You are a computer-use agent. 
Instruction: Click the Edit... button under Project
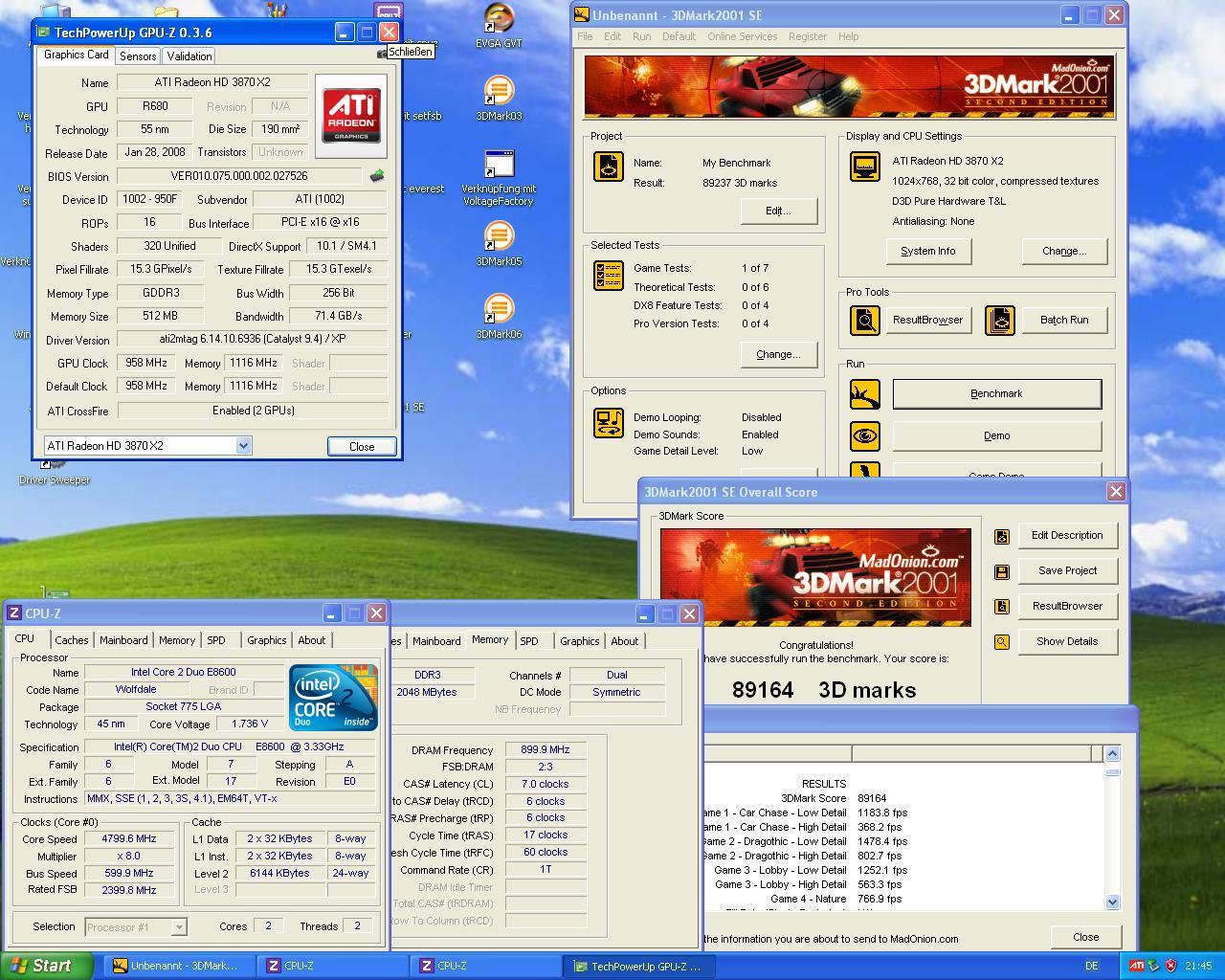point(778,211)
